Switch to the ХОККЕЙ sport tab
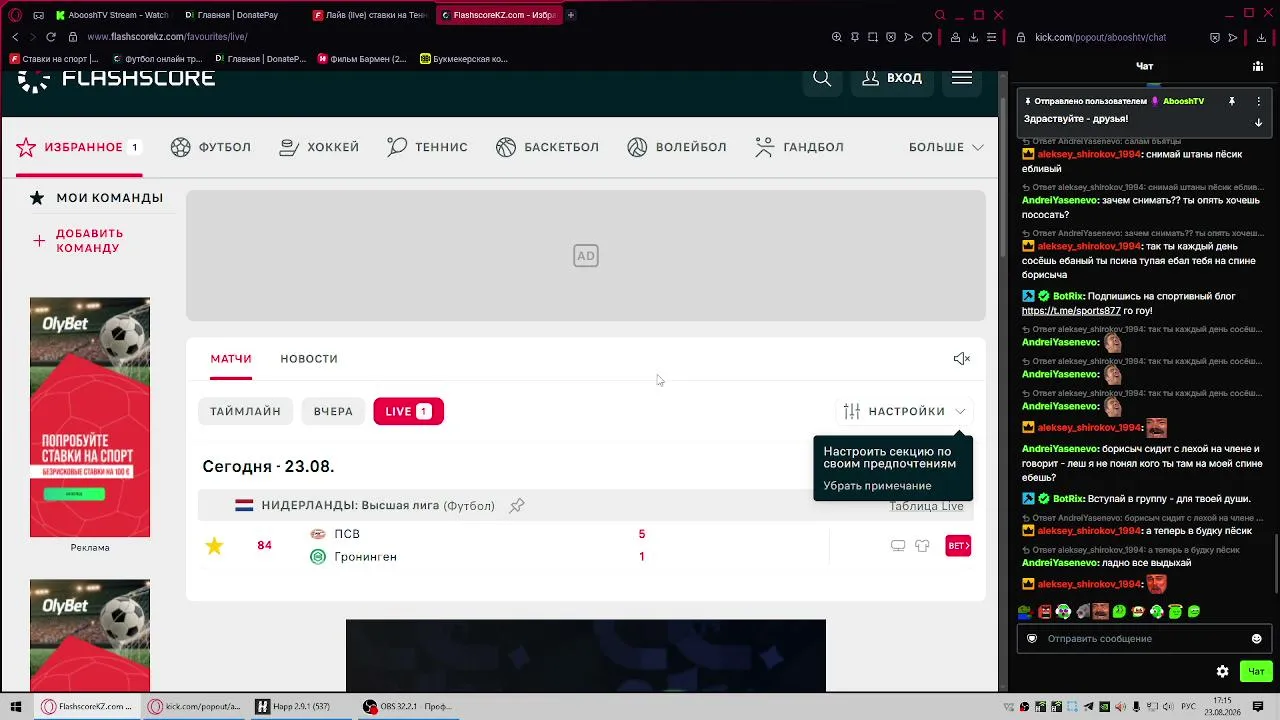1280x720 pixels. 319,147
